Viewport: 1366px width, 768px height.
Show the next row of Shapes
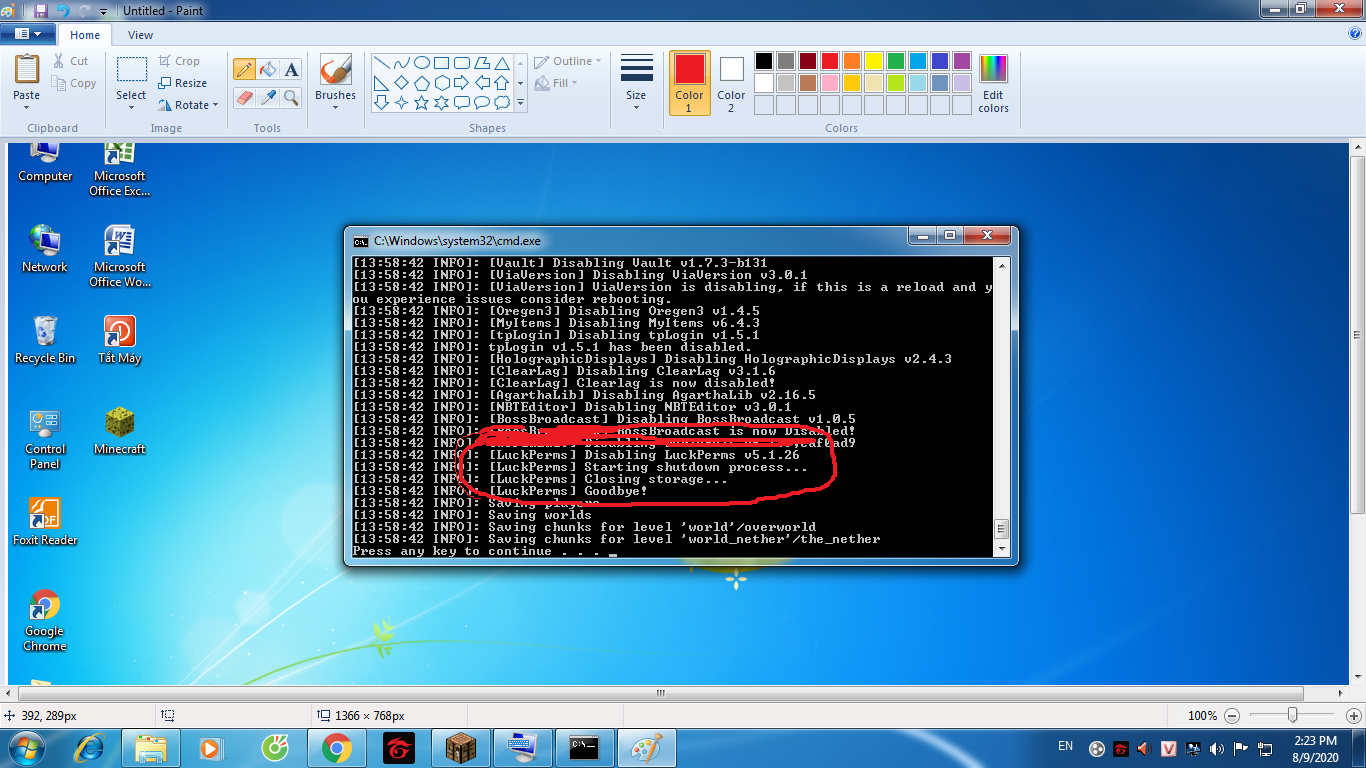click(x=520, y=82)
